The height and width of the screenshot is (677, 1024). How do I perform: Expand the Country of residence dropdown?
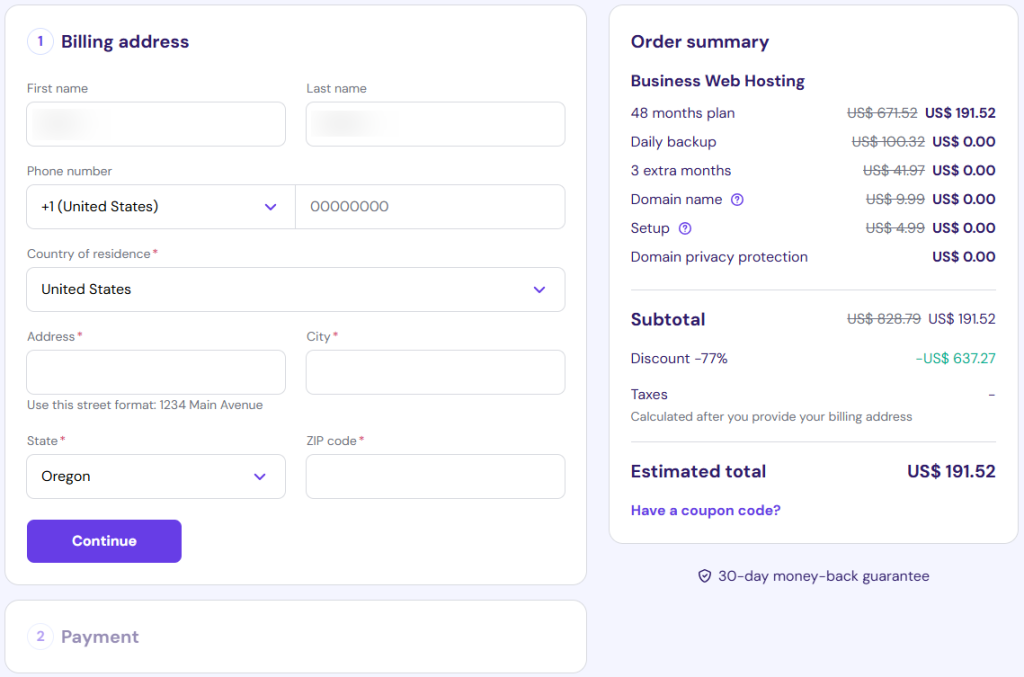pyautogui.click(x=296, y=289)
